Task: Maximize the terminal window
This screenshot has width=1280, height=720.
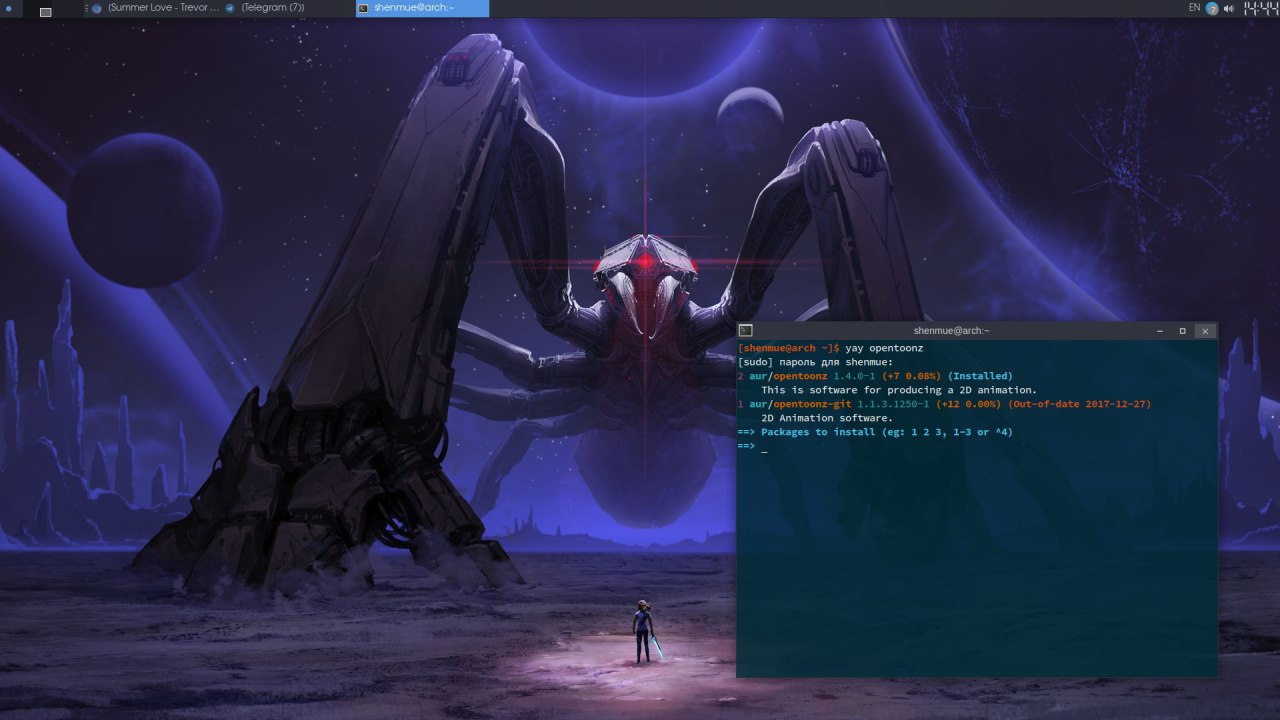Action: [x=1182, y=330]
